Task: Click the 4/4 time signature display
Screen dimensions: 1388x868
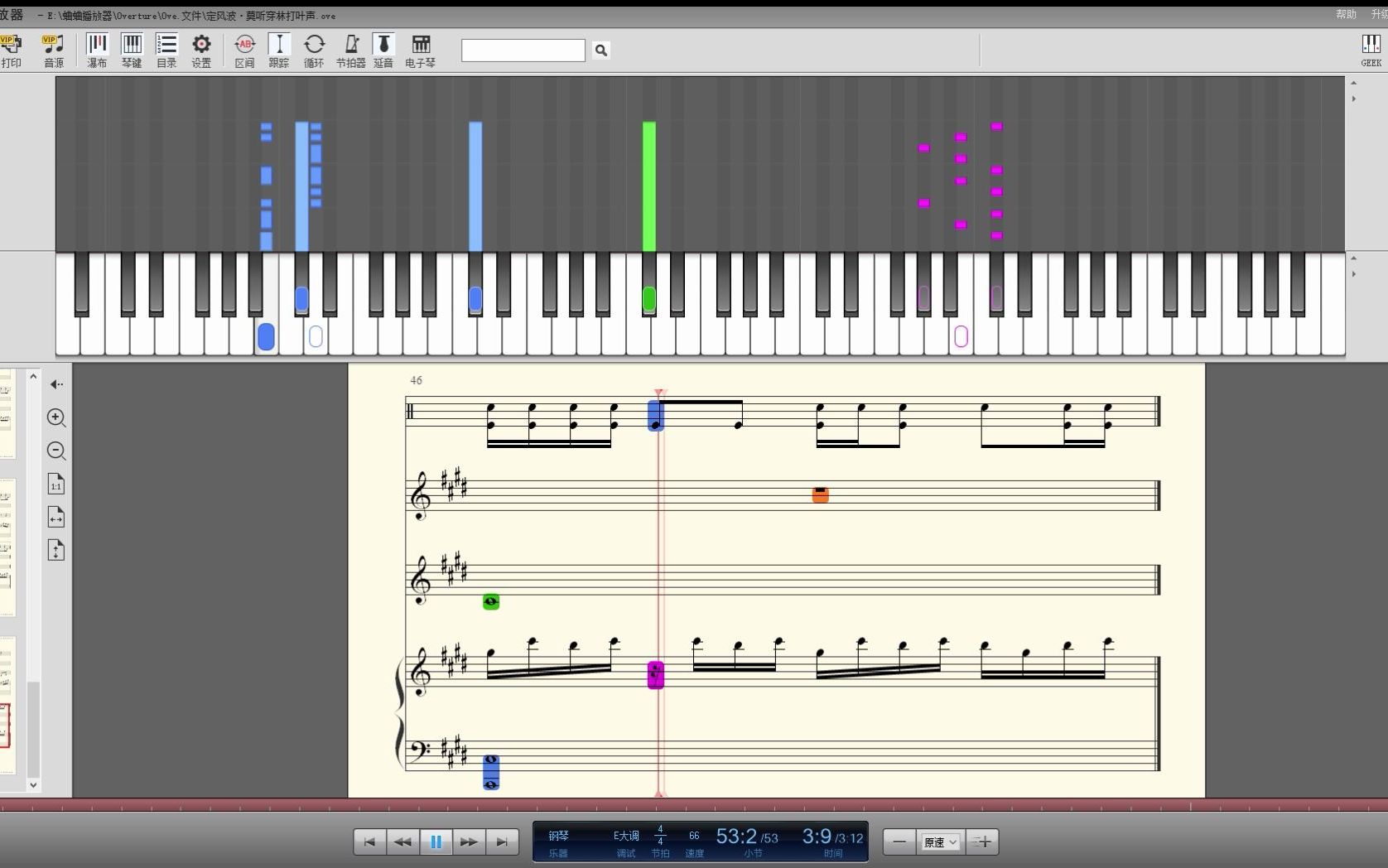Action: [x=660, y=835]
